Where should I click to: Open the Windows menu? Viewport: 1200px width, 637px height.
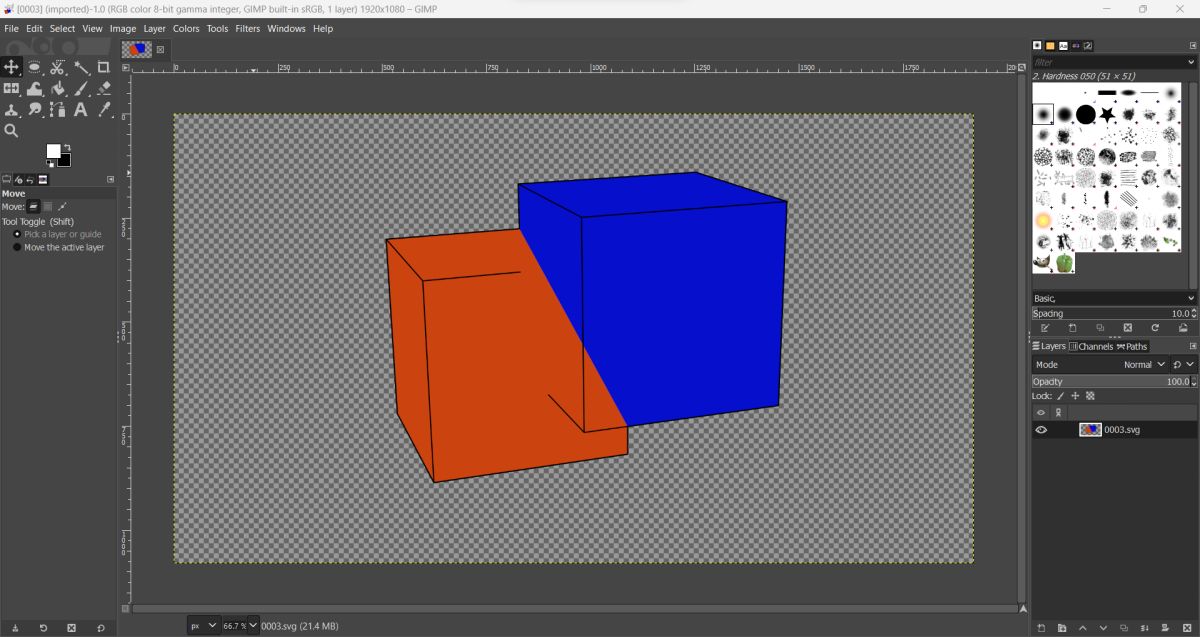point(286,29)
